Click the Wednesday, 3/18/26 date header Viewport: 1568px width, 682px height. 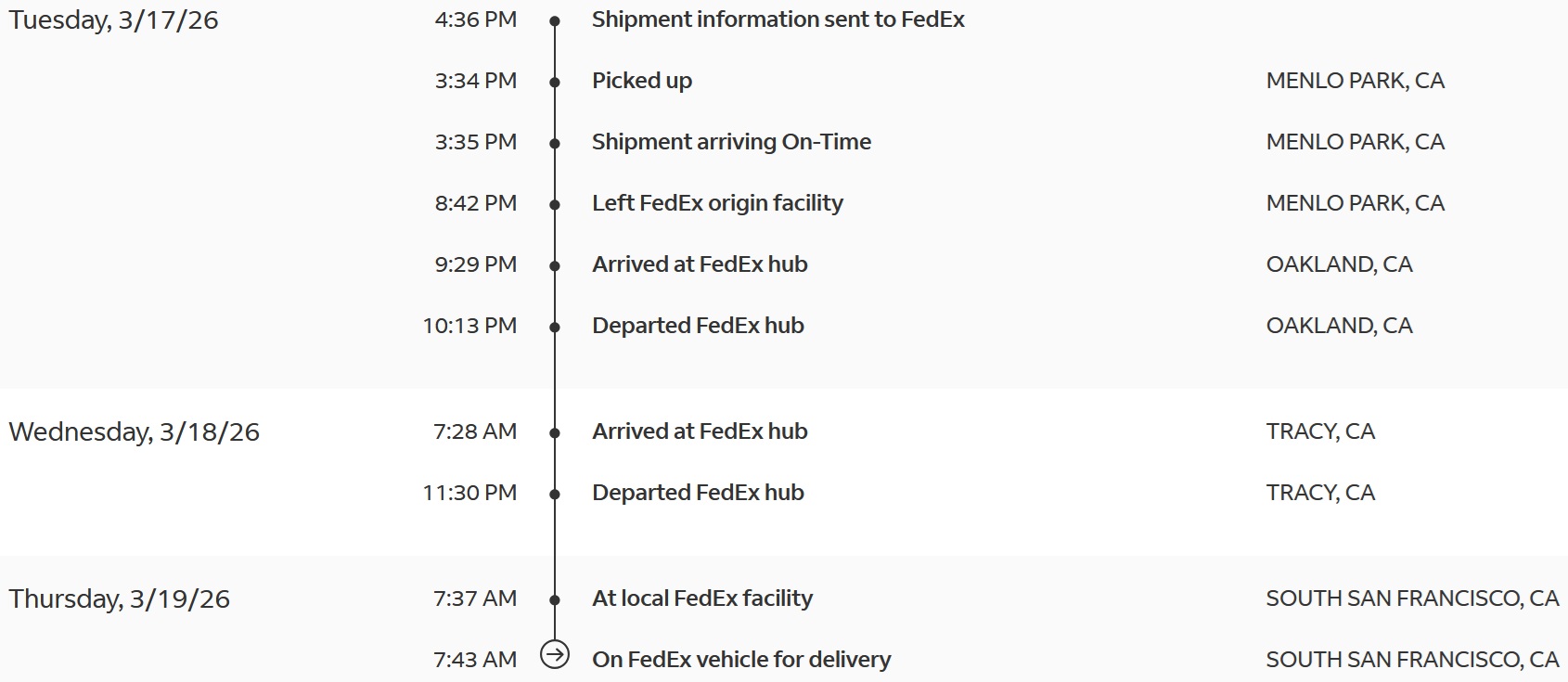coord(134,431)
